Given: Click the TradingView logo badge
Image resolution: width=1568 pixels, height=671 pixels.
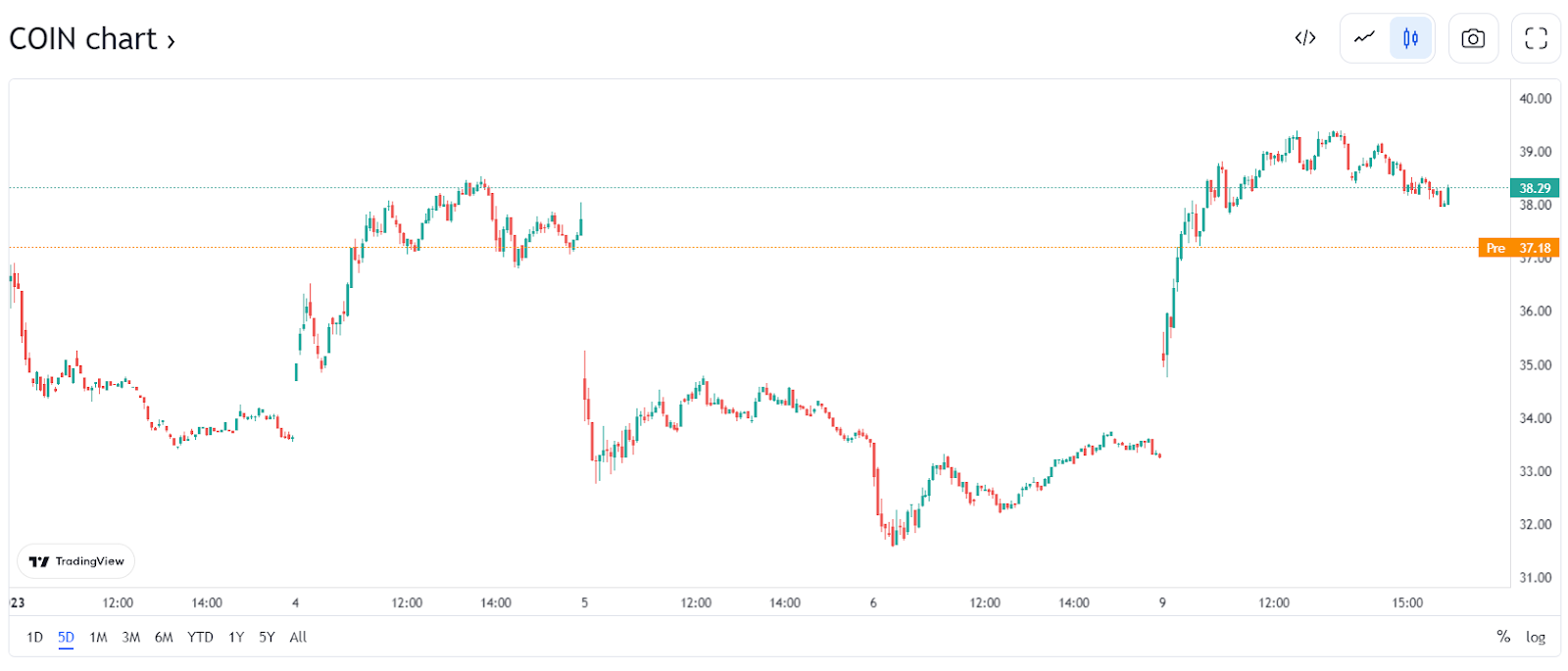Looking at the screenshot, I should [76, 561].
